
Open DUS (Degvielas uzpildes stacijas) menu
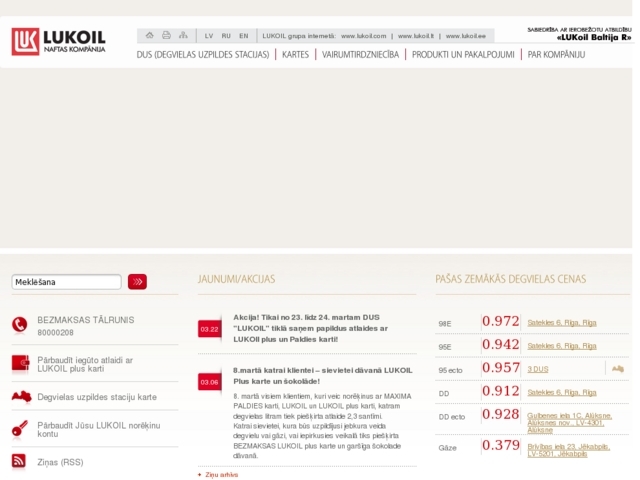pyautogui.click(x=203, y=55)
